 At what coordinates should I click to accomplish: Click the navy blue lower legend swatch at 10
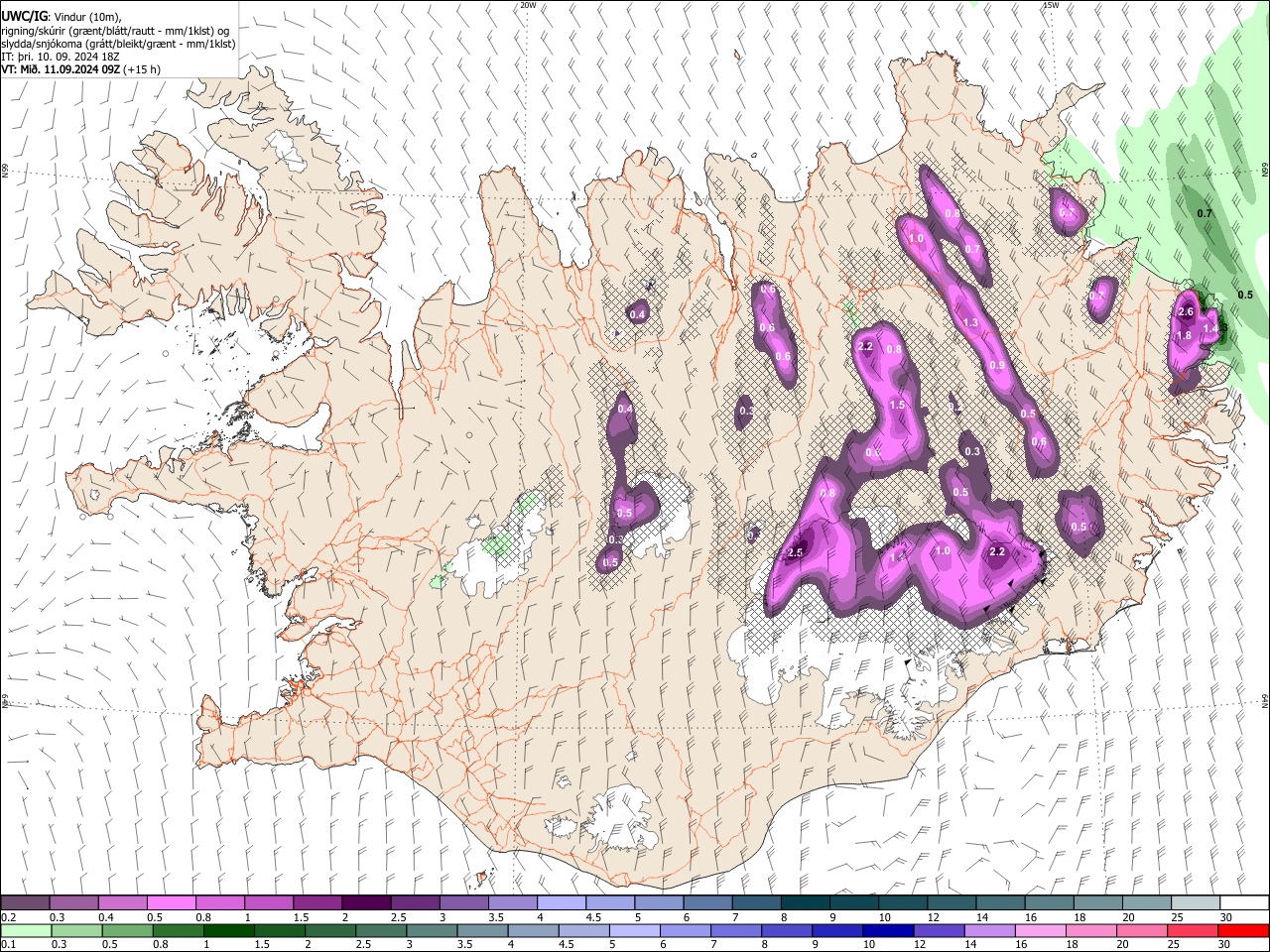[887, 931]
